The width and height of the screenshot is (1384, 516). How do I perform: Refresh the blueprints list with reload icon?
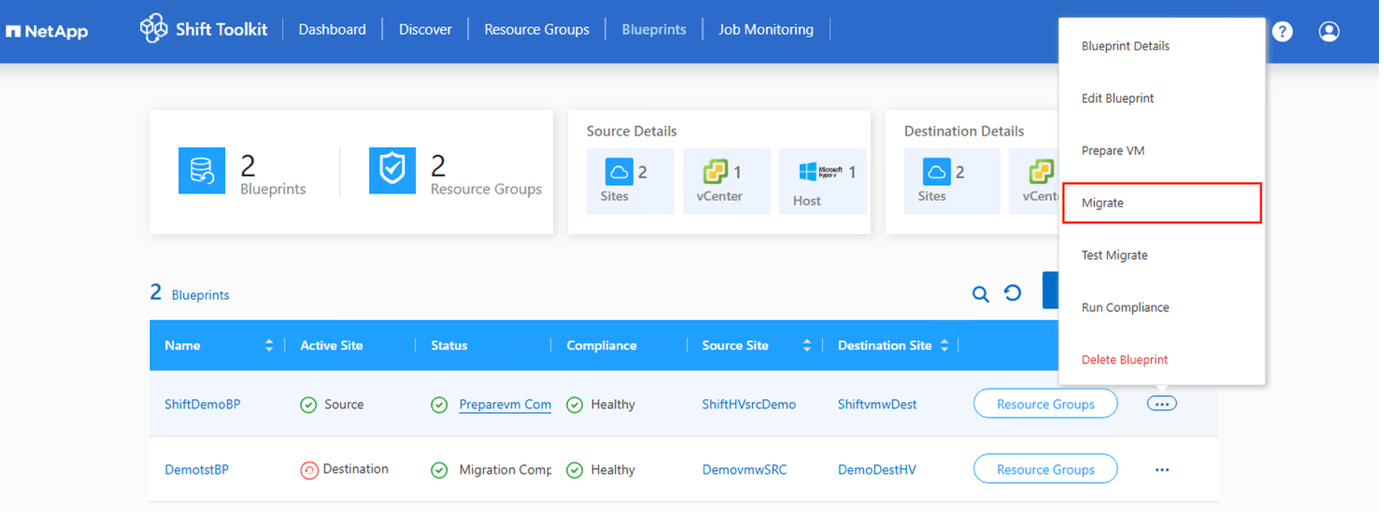click(x=1013, y=293)
